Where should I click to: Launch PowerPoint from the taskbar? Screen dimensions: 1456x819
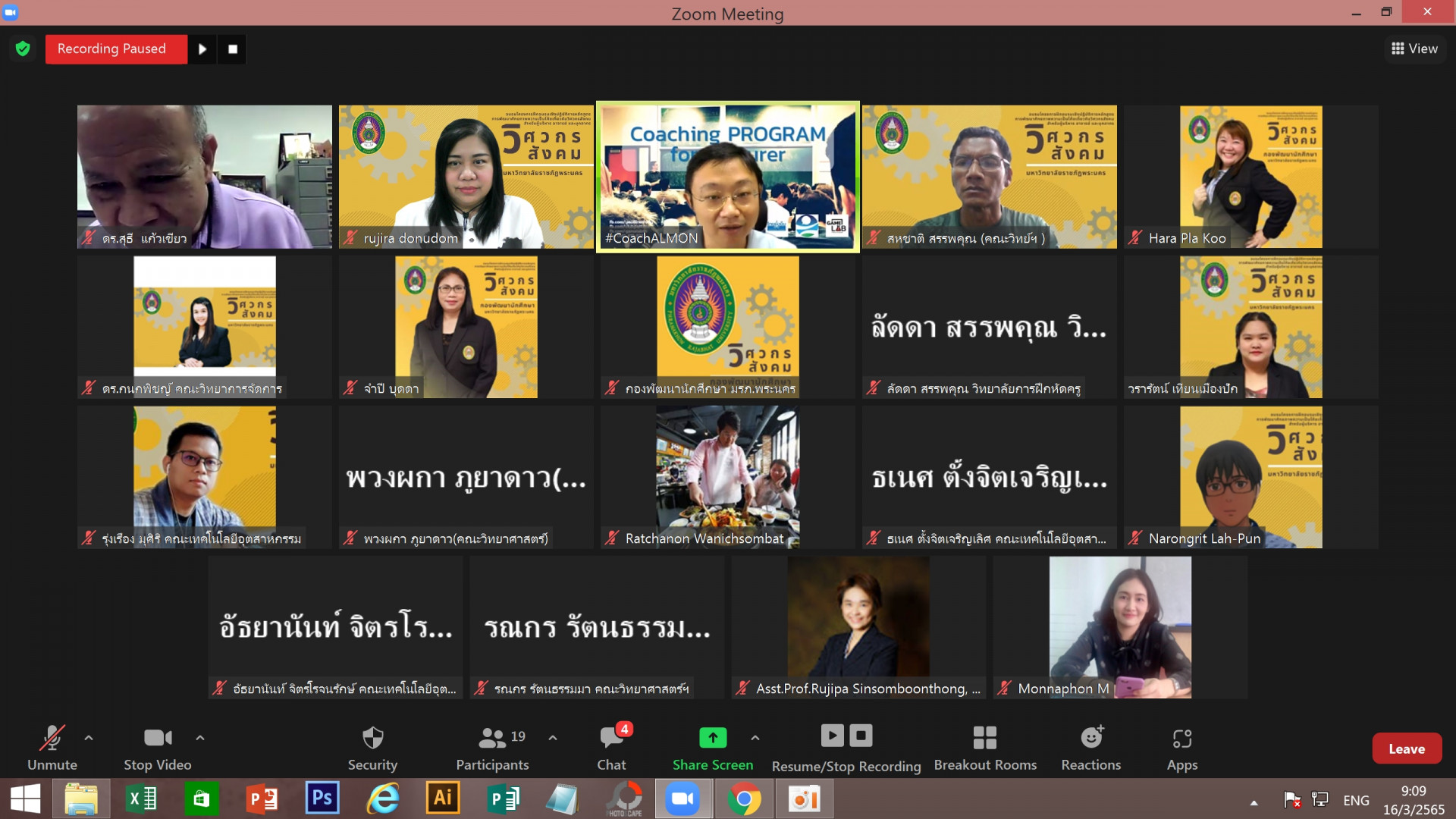click(262, 799)
